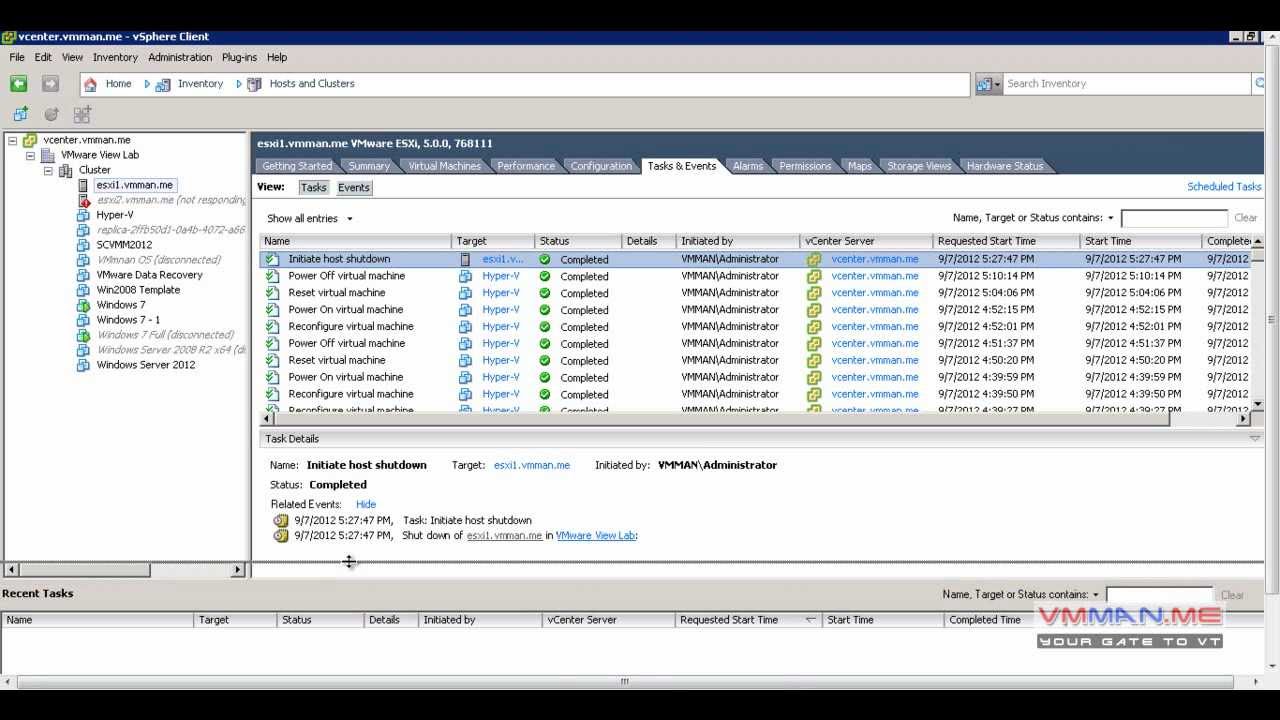Click the Home icon in navigation bar

click(91, 85)
